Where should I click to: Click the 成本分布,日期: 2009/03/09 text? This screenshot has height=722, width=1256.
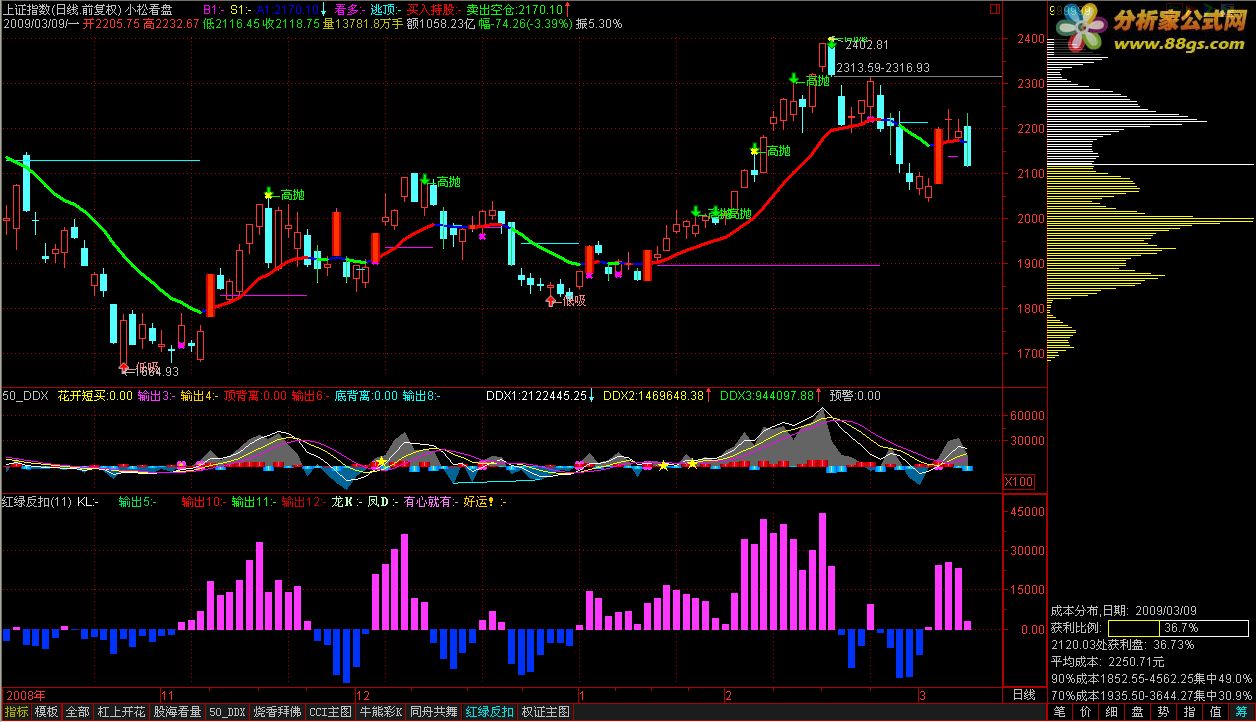pos(1124,611)
